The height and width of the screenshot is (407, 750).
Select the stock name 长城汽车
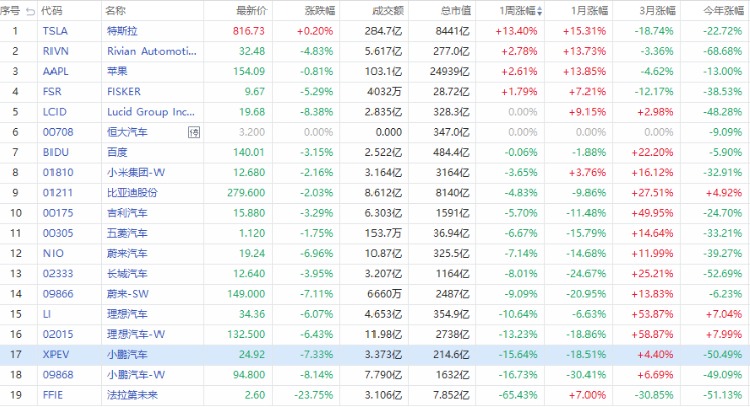point(127,274)
